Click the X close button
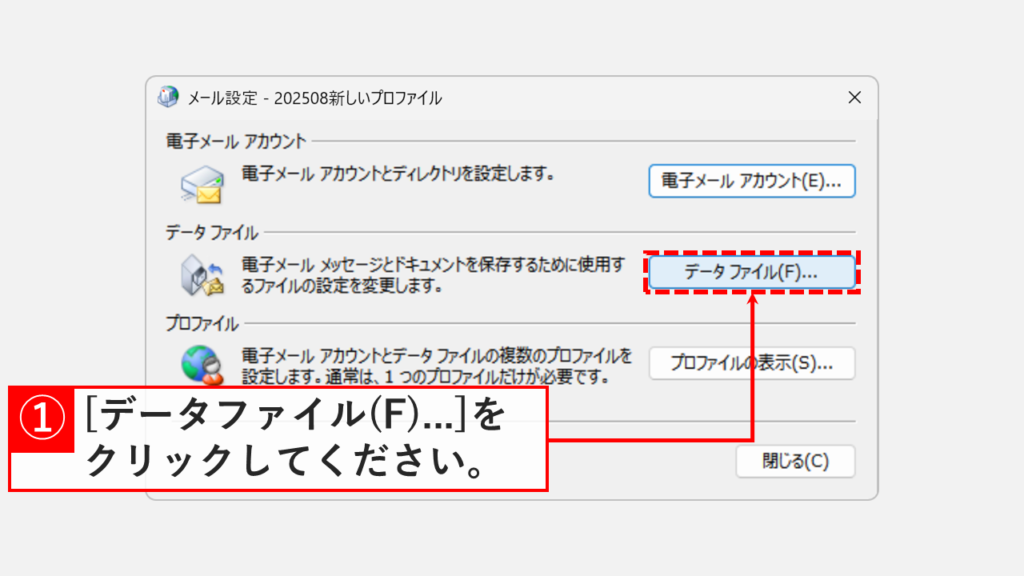Viewport: 1024px width, 576px height. pyautogui.click(x=855, y=99)
